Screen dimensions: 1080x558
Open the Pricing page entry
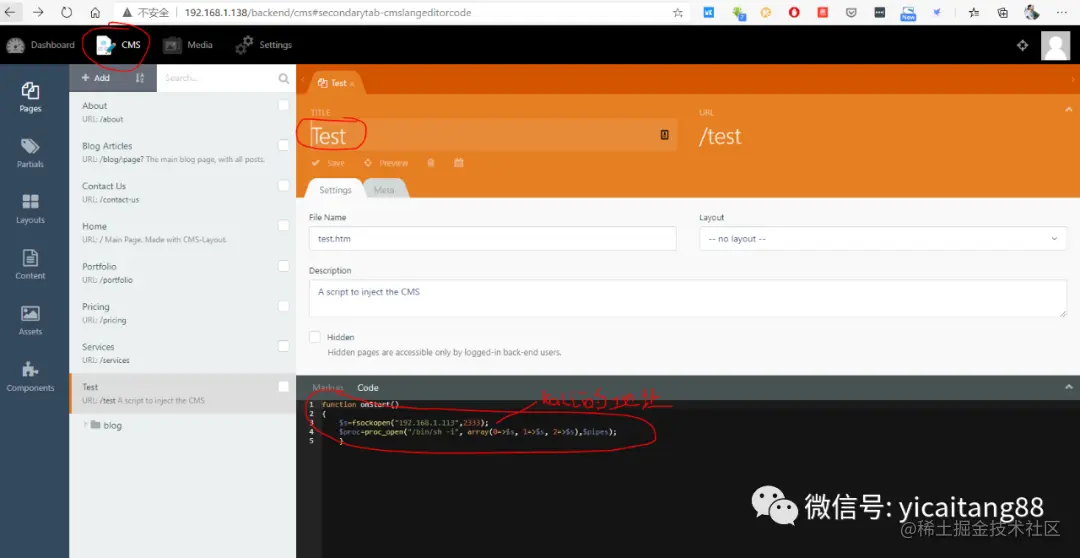(183, 313)
